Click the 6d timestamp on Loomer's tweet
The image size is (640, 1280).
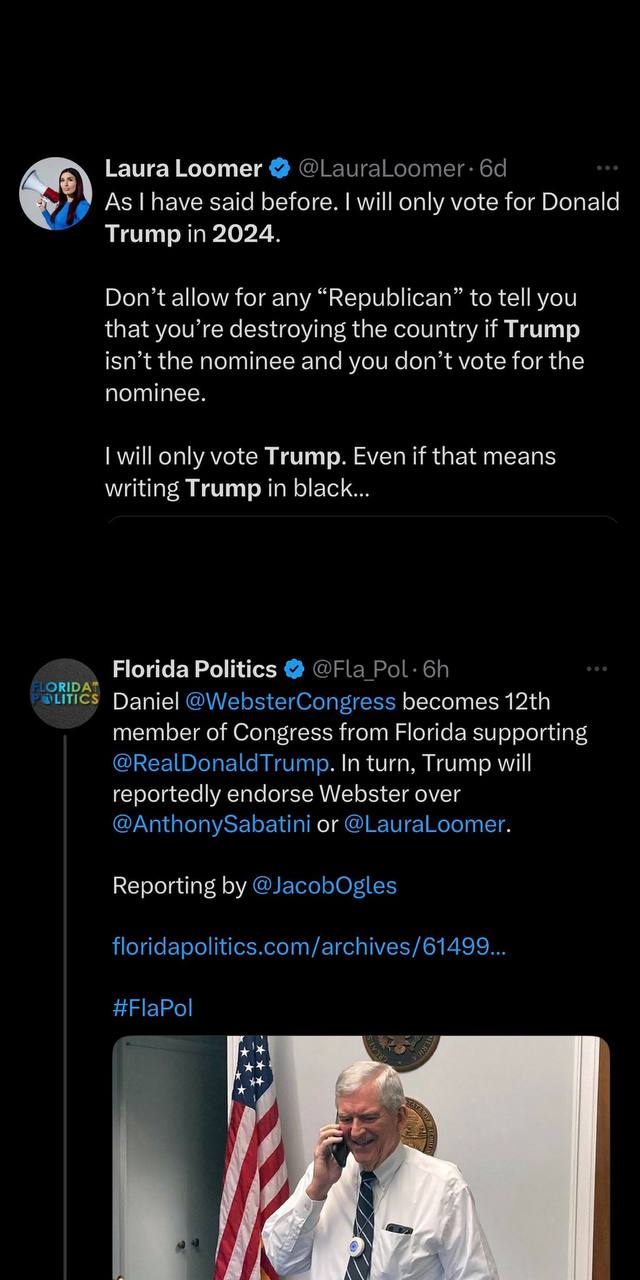pos(493,169)
